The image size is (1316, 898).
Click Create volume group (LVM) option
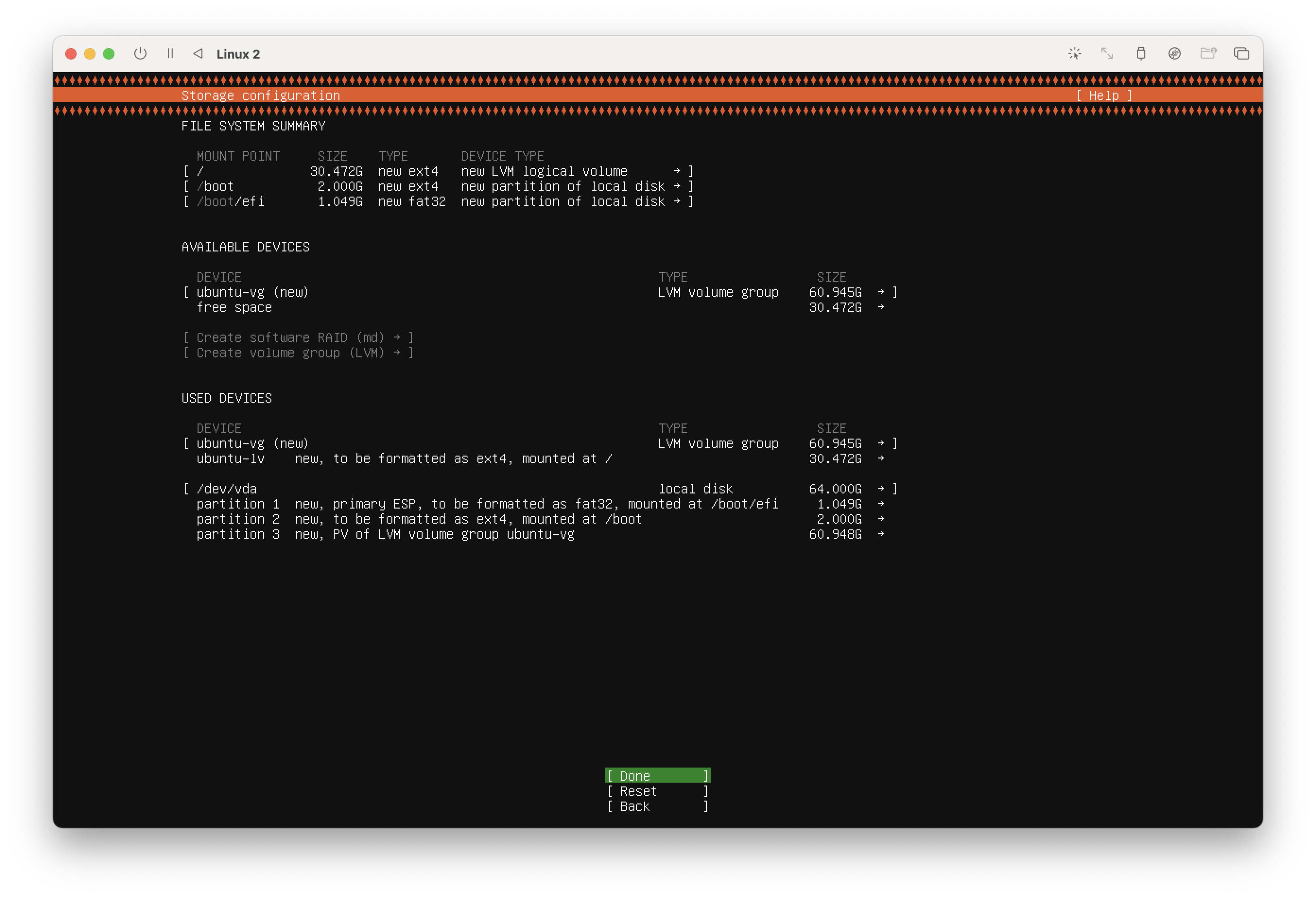click(298, 353)
